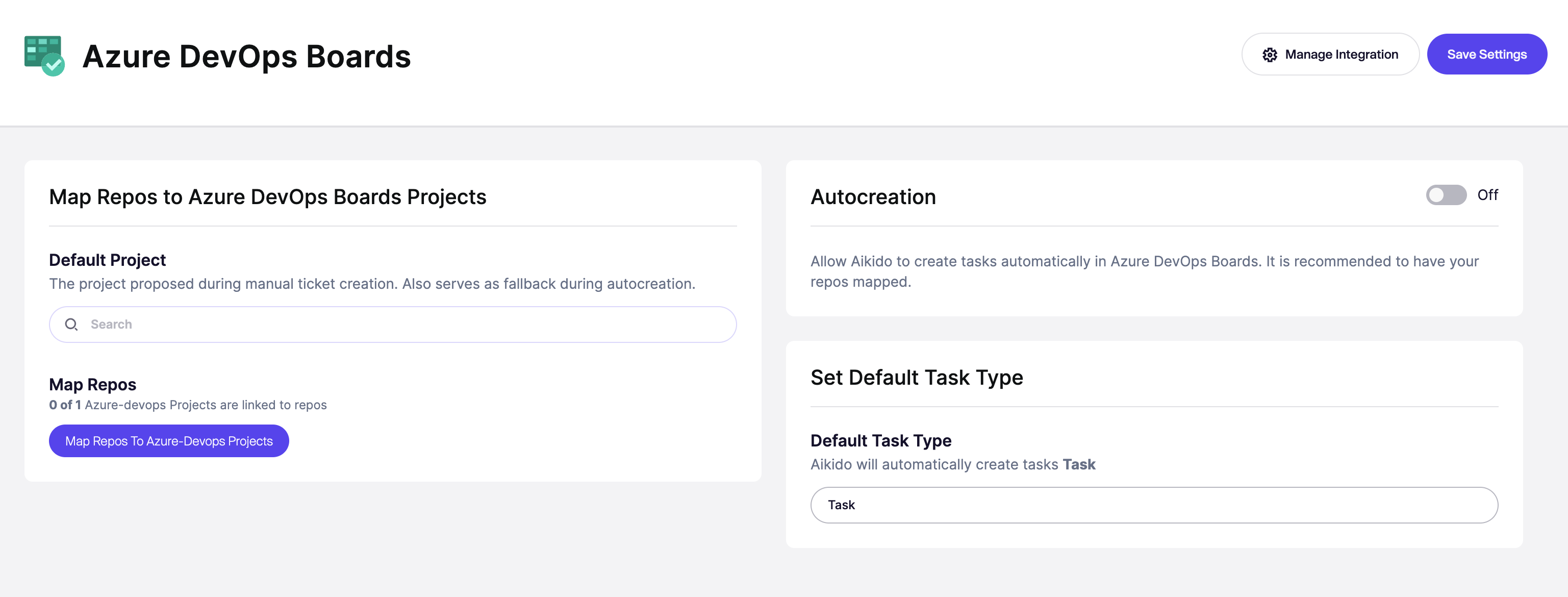Open the Default Task Type dropdown showing Task
This screenshot has width=1568, height=597.
1153,505
